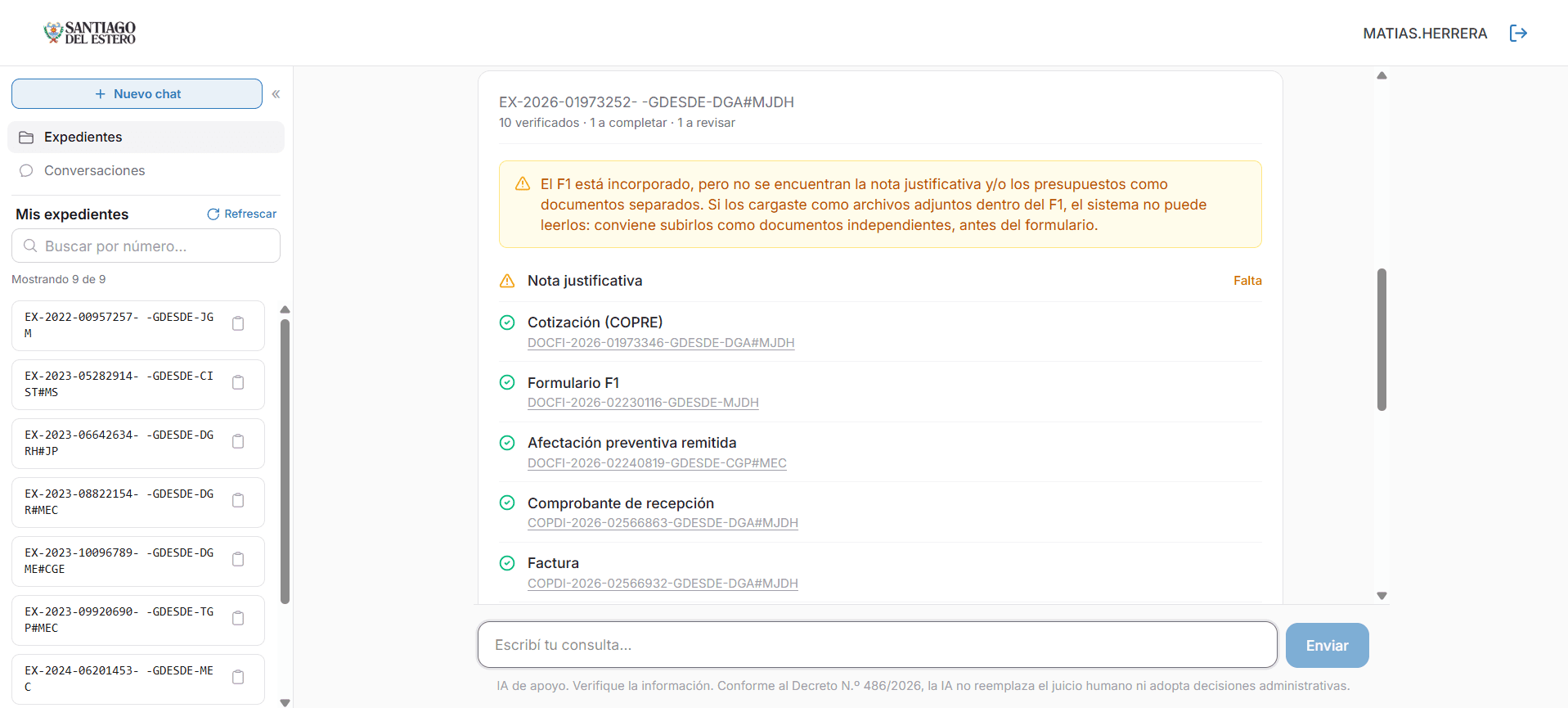This screenshot has width=1568, height=708.
Task: Copy expediente EX-2023-08822154 number icon
Action: pos(238,501)
